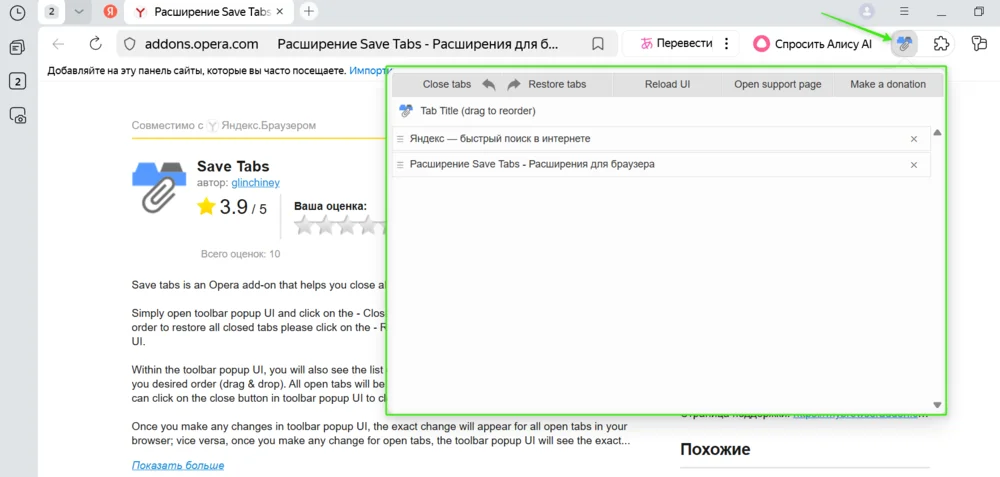Screen dimensions: 1000x477
Task: Close Расширение Save Tabs via popup X
Action: coord(914,165)
